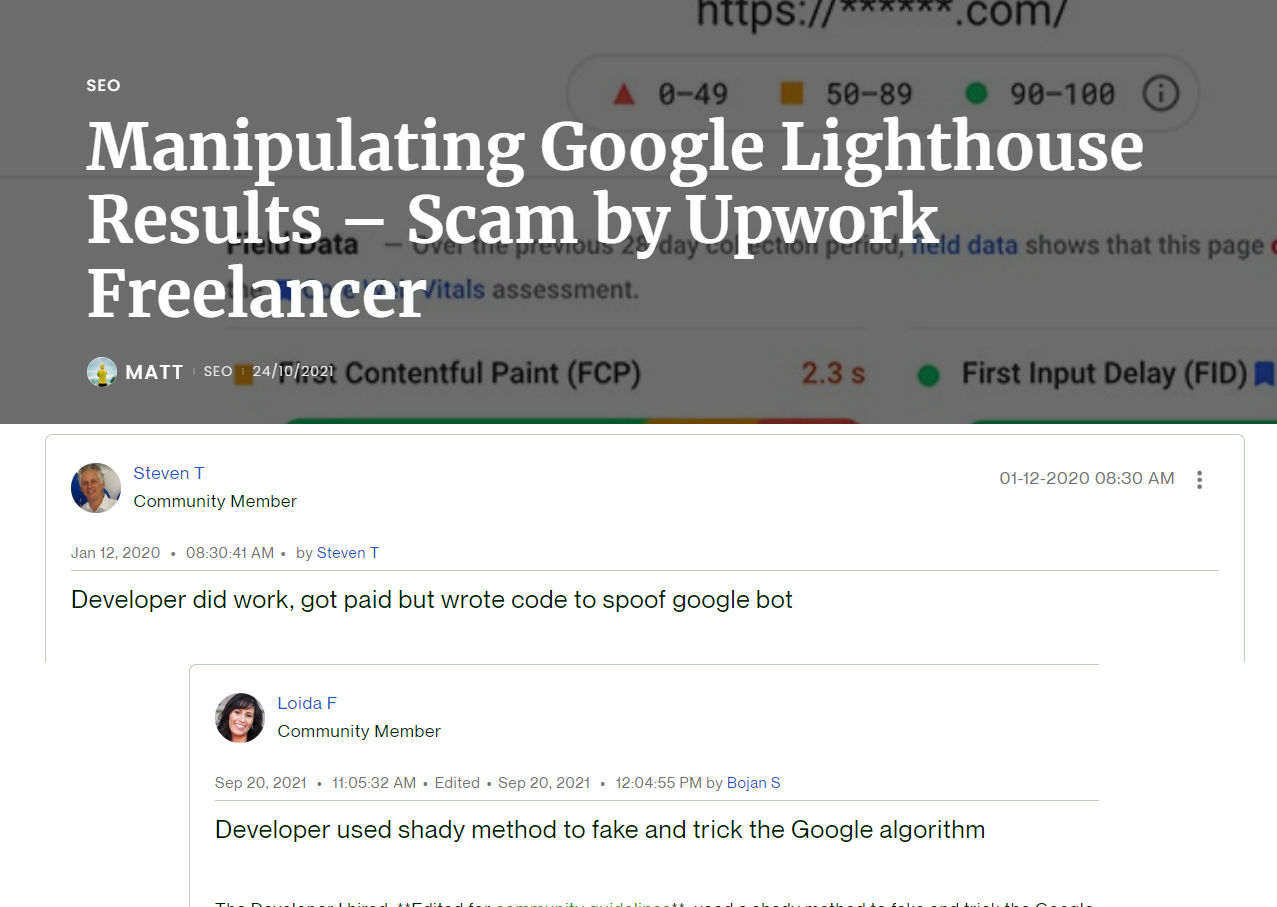
Task: Click the post title 'Developer did work, got paid'
Action: coord(432,600)
